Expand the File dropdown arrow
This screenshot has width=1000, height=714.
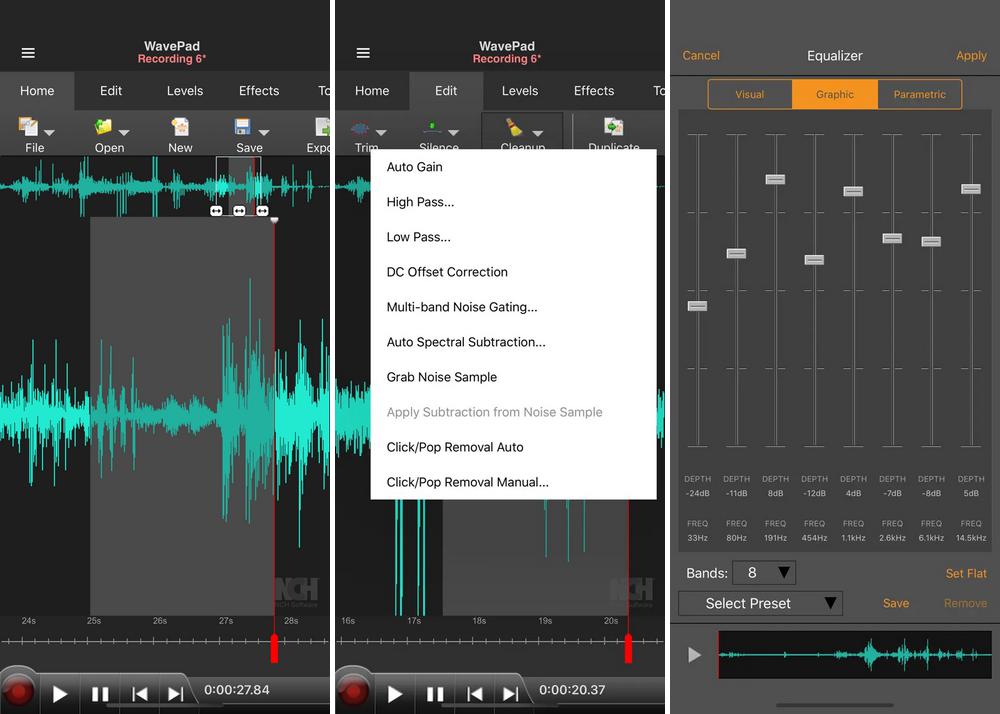pyautogui.click(x=49, y=133)
